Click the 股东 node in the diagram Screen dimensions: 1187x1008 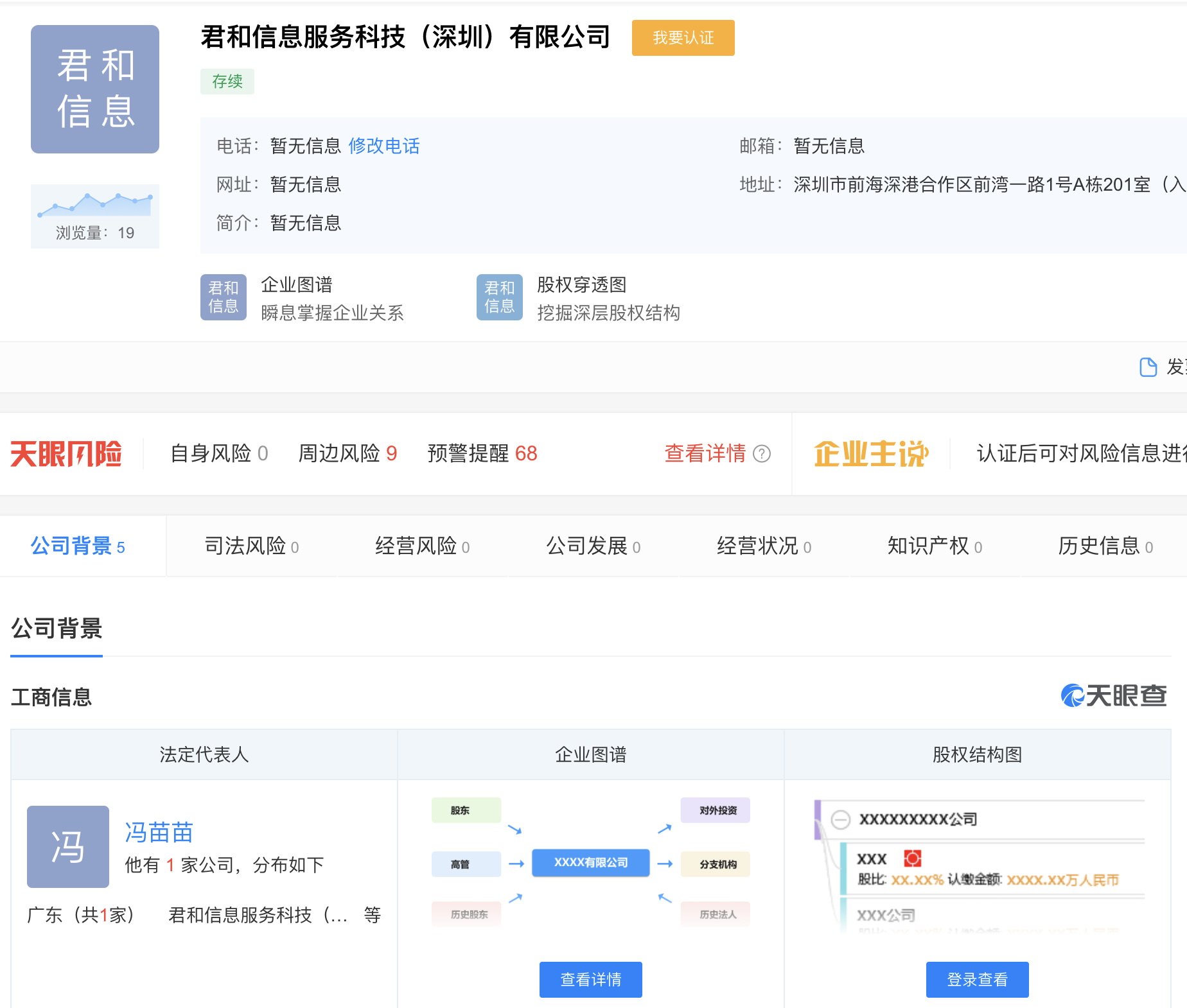point(466,810)
